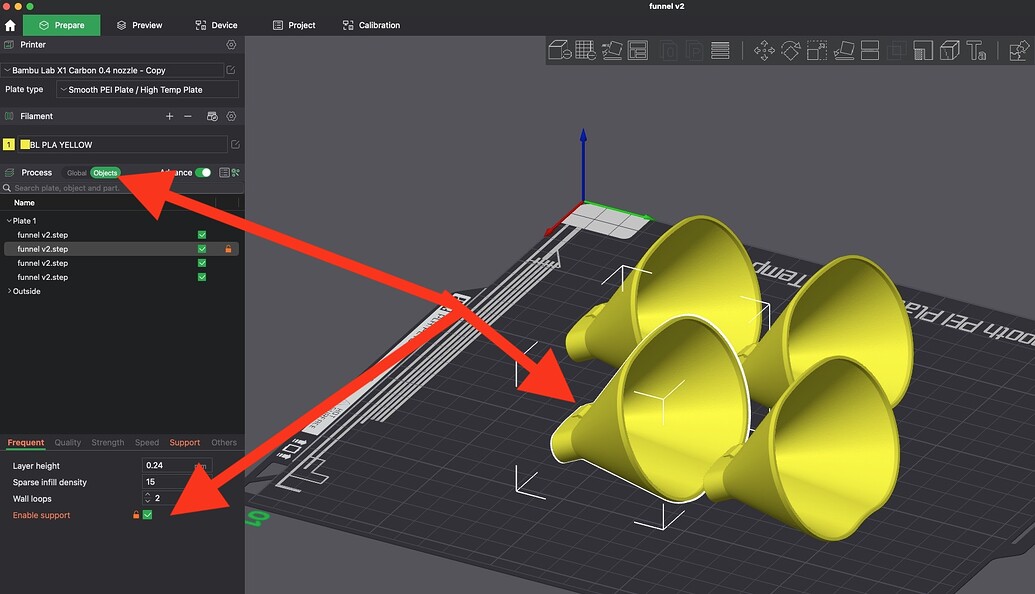Viewport: 1035px width, 594px height.
Task: Remove a filament with the minus icon
Action: 188,116
